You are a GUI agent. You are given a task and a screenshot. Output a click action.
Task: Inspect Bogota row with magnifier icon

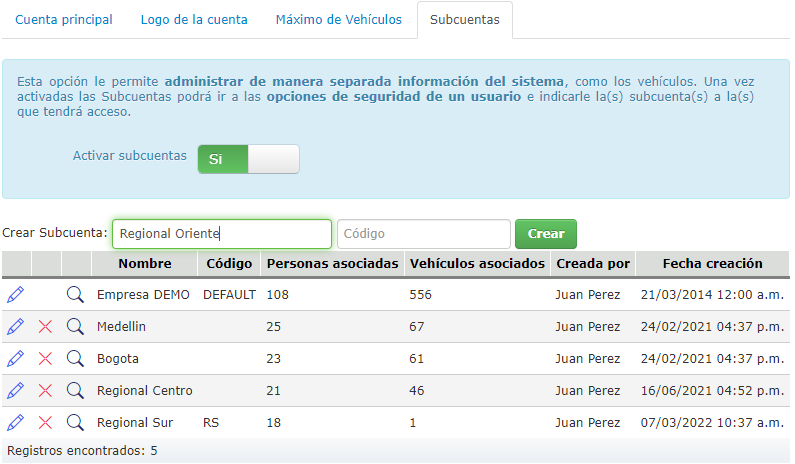click(75, 359)
